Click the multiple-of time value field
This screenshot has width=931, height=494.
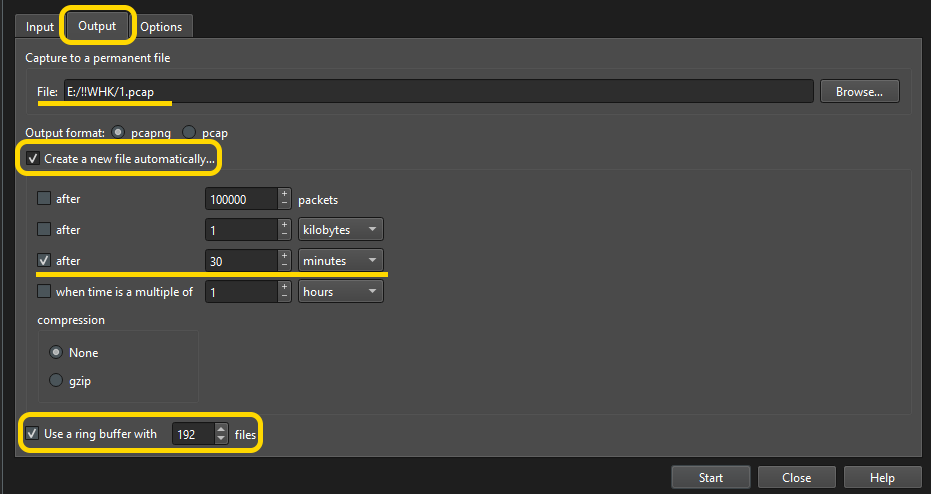[241, 292]
